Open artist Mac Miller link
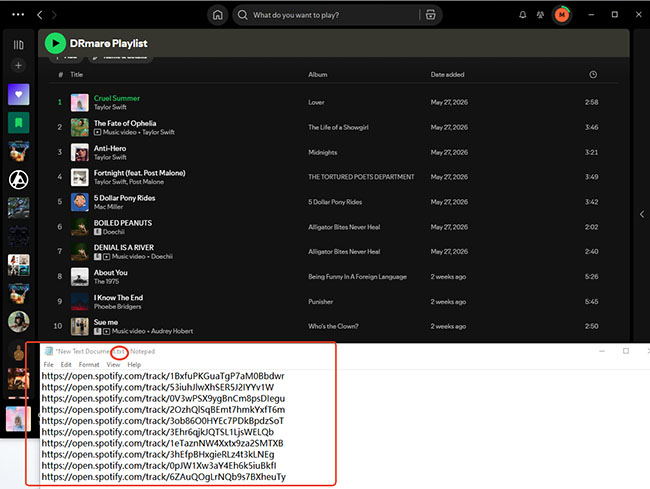Viewport: 650px width, 489px height. tap(108, 207)
